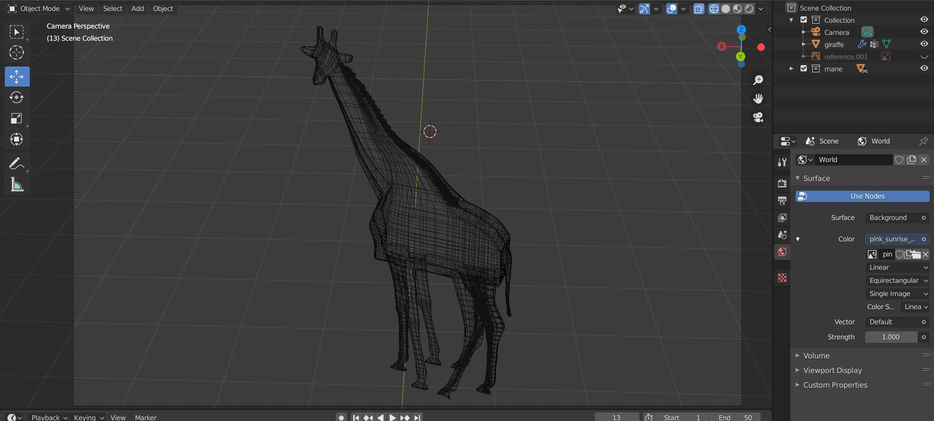934x421 pixels.
Task: Toggle camera view with camera icon
Action: [x=758, y=117]
